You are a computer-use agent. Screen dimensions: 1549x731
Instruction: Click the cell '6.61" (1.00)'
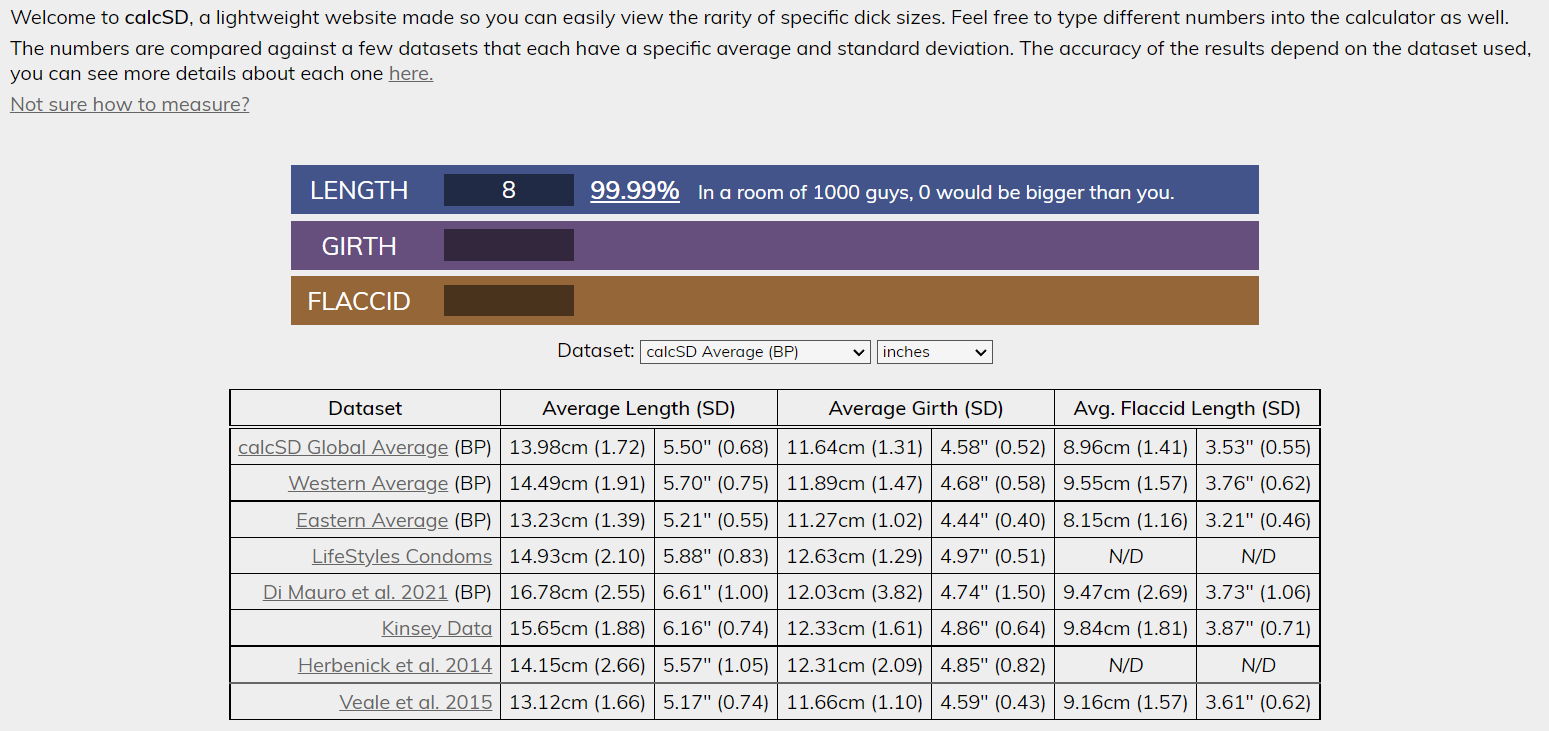coord(716,592)
